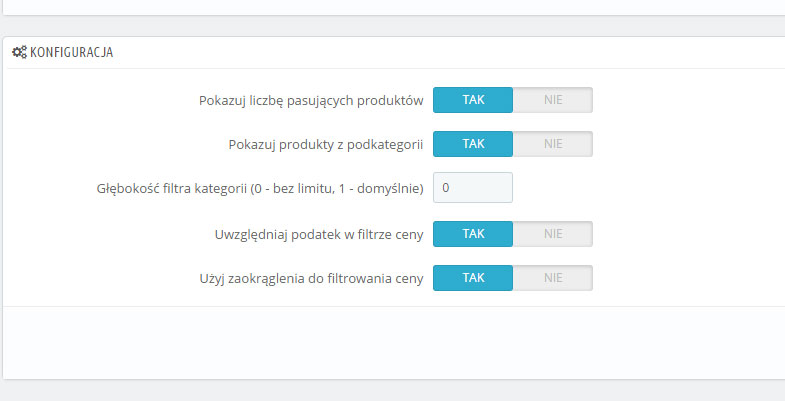Pick NIE for Użyj zaokrąglenia do filtrowania ceny
The image size is (785, 401).
553,278
